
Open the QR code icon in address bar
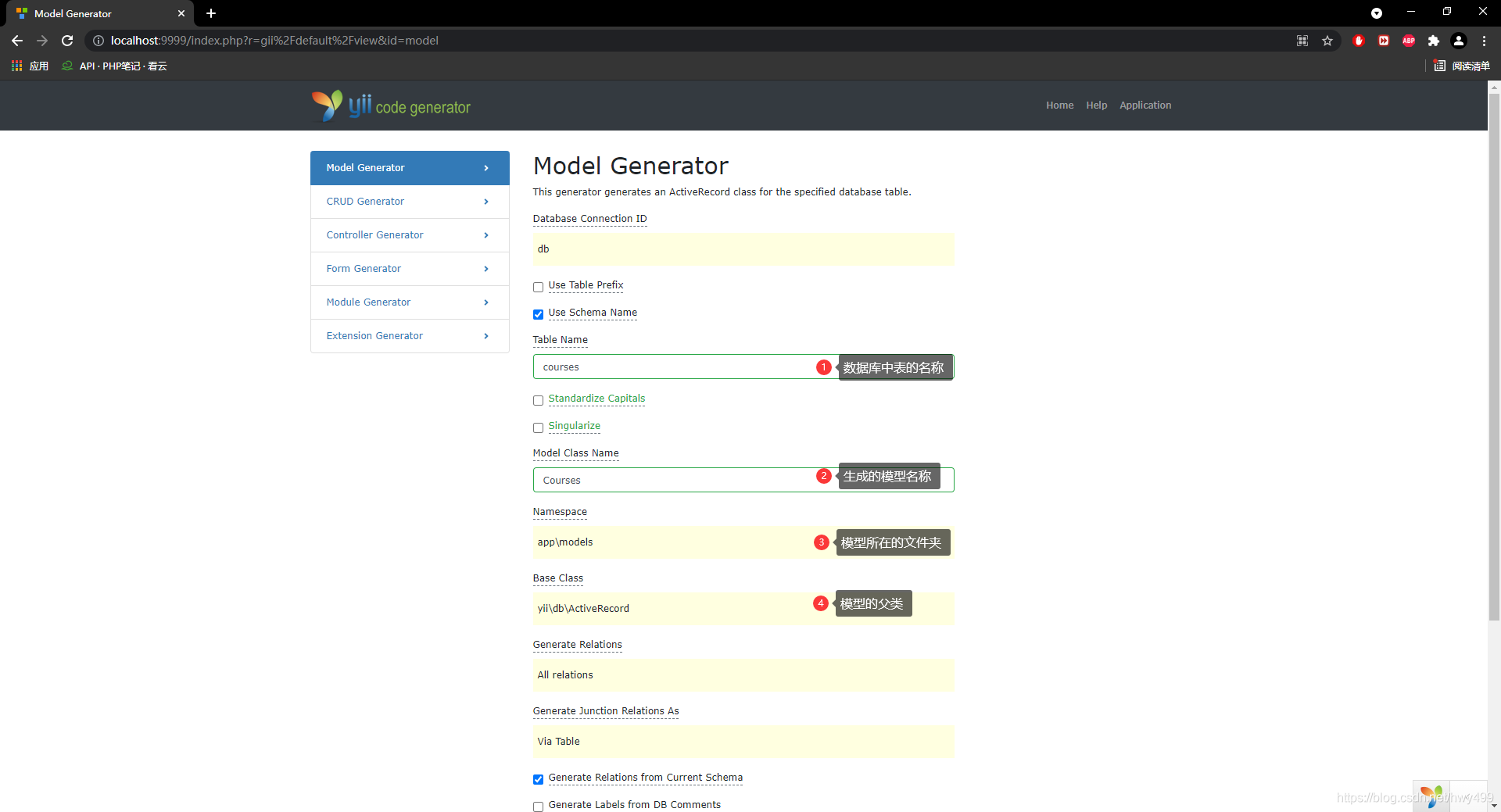[x=1302, y=41]
